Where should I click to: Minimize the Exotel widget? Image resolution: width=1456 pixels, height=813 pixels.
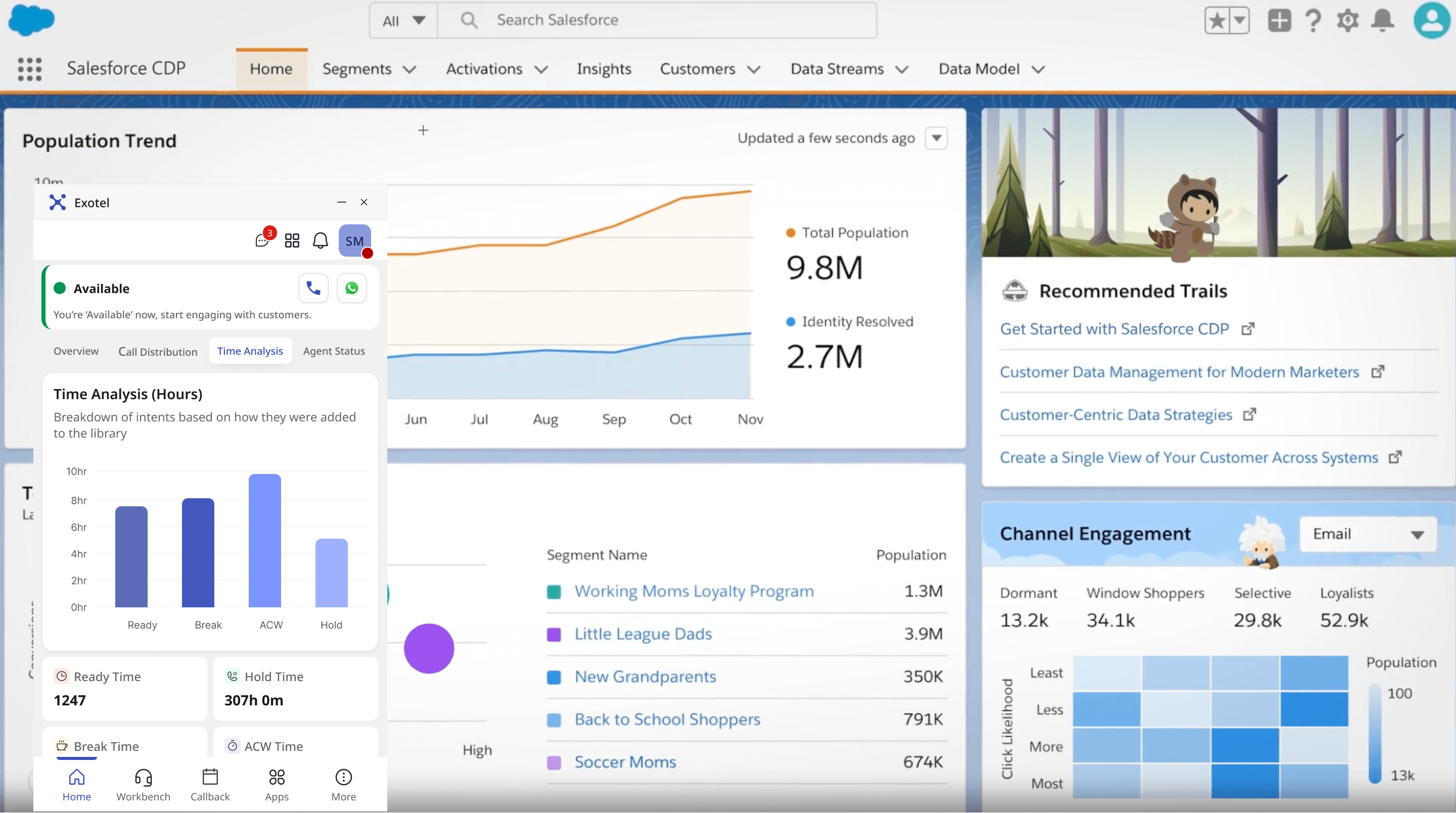[x=341, y=202]
